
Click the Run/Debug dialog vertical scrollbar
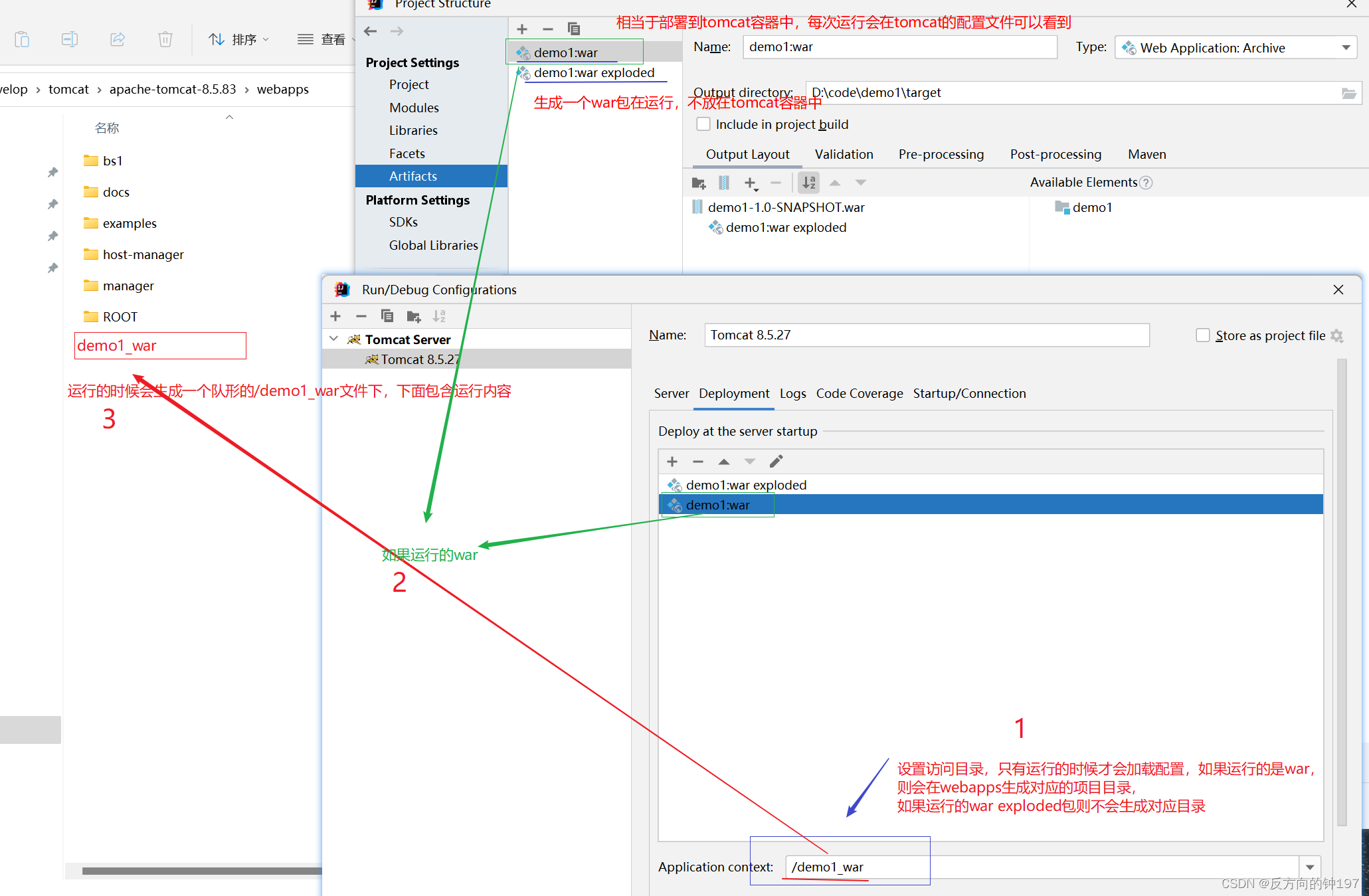(x=1341, y=591)
